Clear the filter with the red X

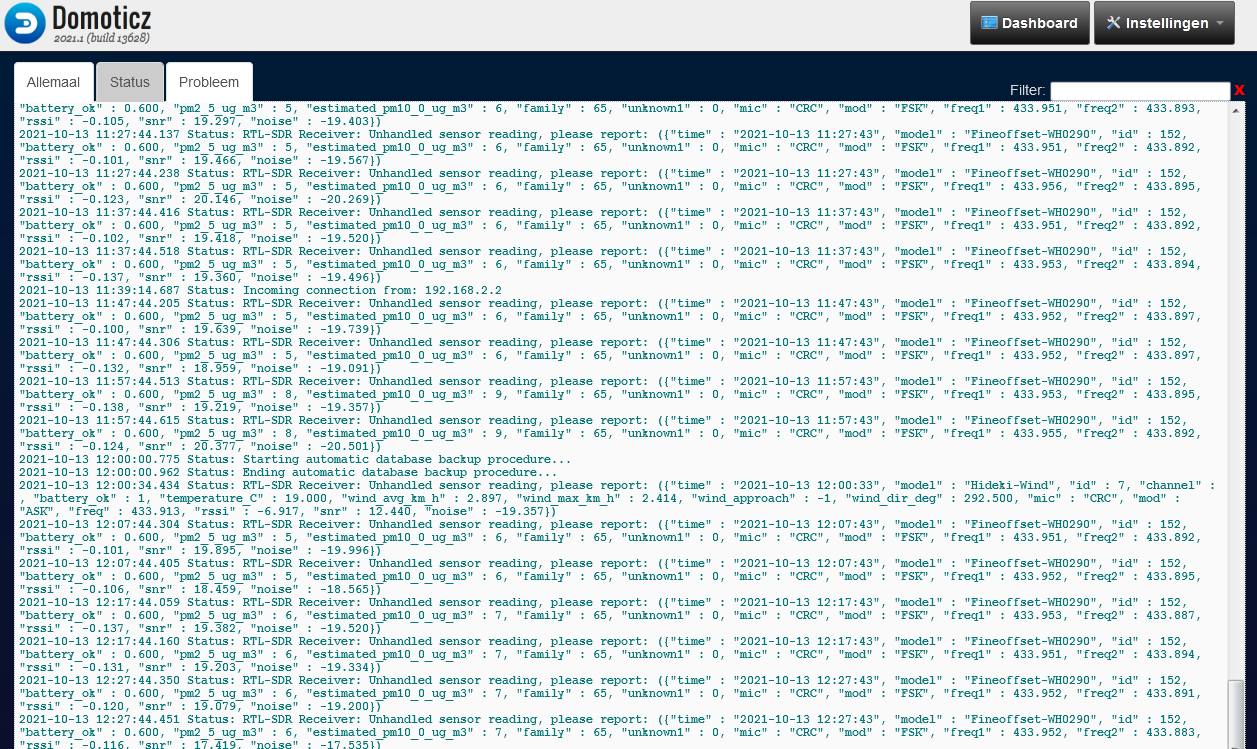1239,91
